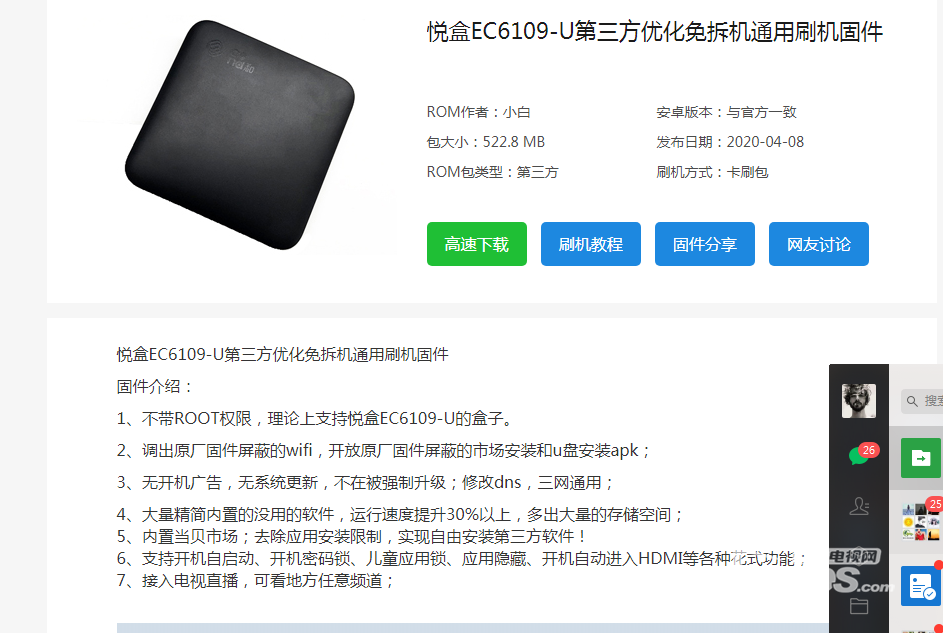Screen dimensions: 943x633
Task: Click the 固件介绍 heading text
Action: click(x=155, y=386)
